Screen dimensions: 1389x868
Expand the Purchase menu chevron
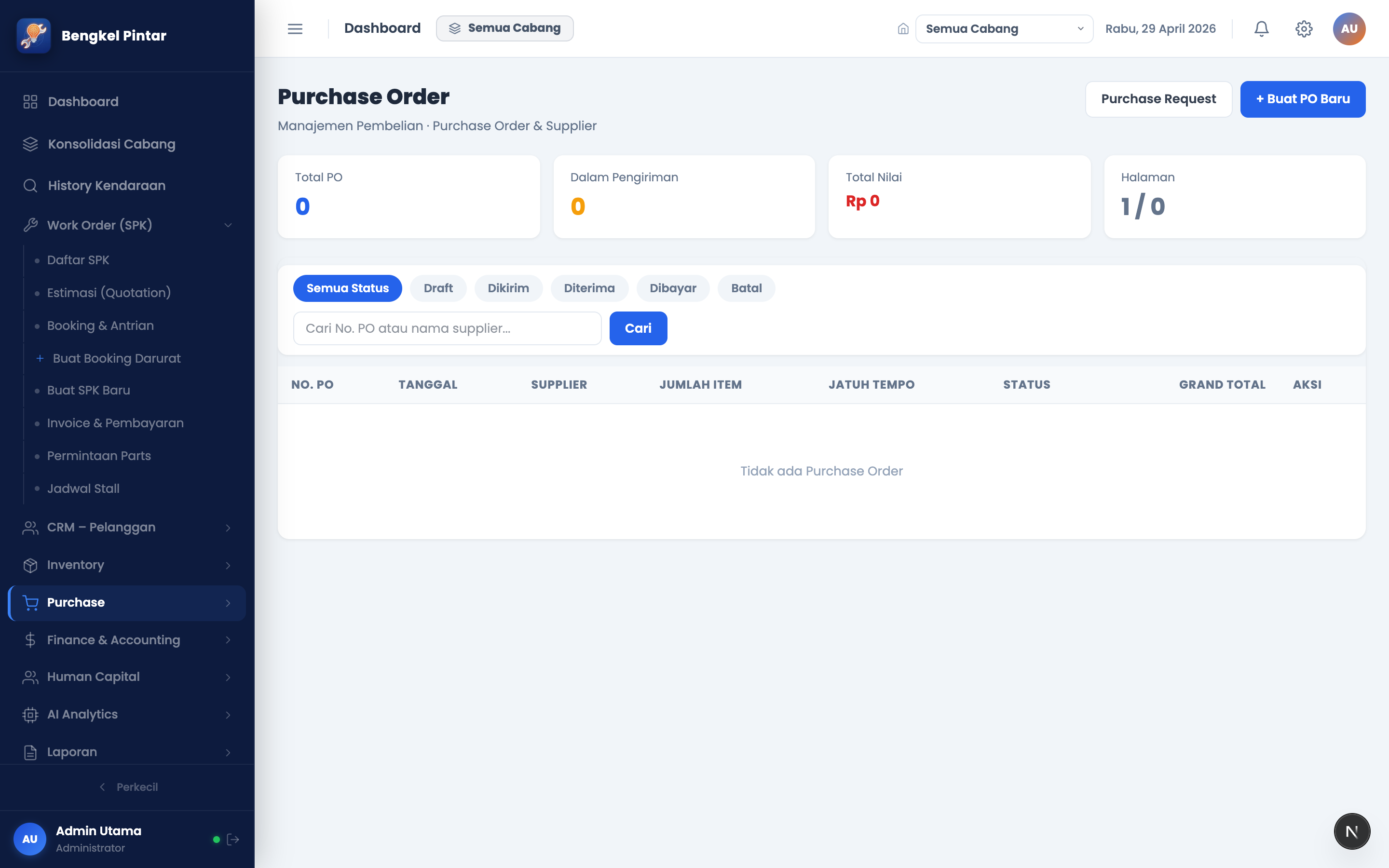click(x=228, y=603)
